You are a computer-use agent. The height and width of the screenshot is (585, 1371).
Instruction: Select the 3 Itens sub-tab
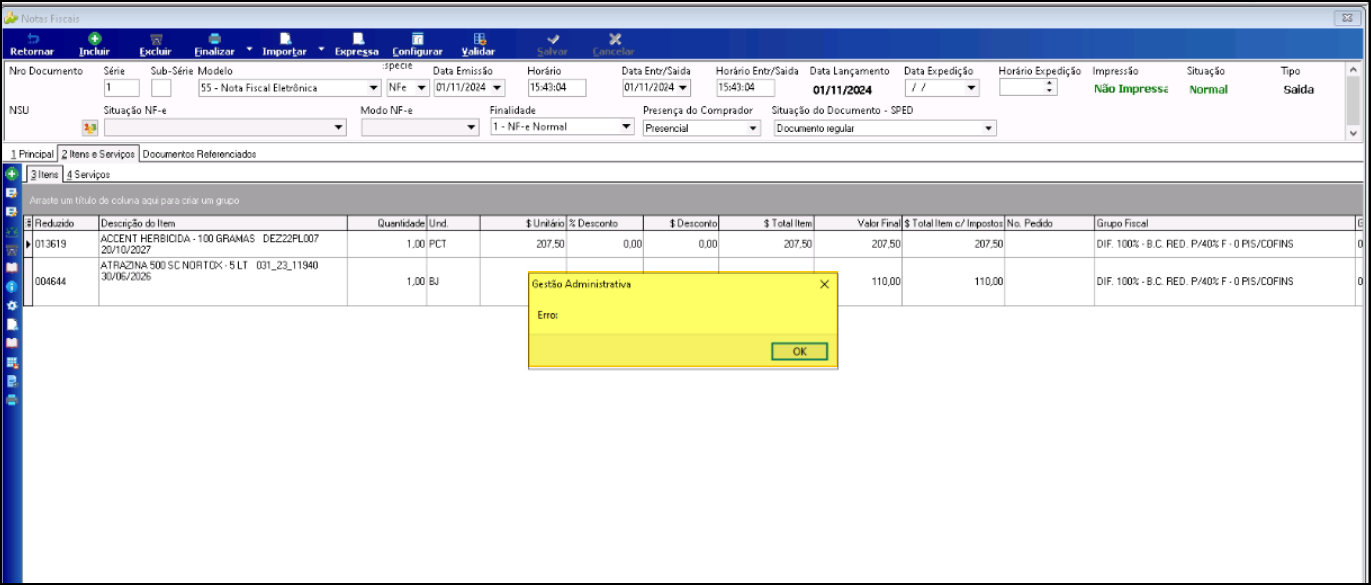click(x=44, y=175)
